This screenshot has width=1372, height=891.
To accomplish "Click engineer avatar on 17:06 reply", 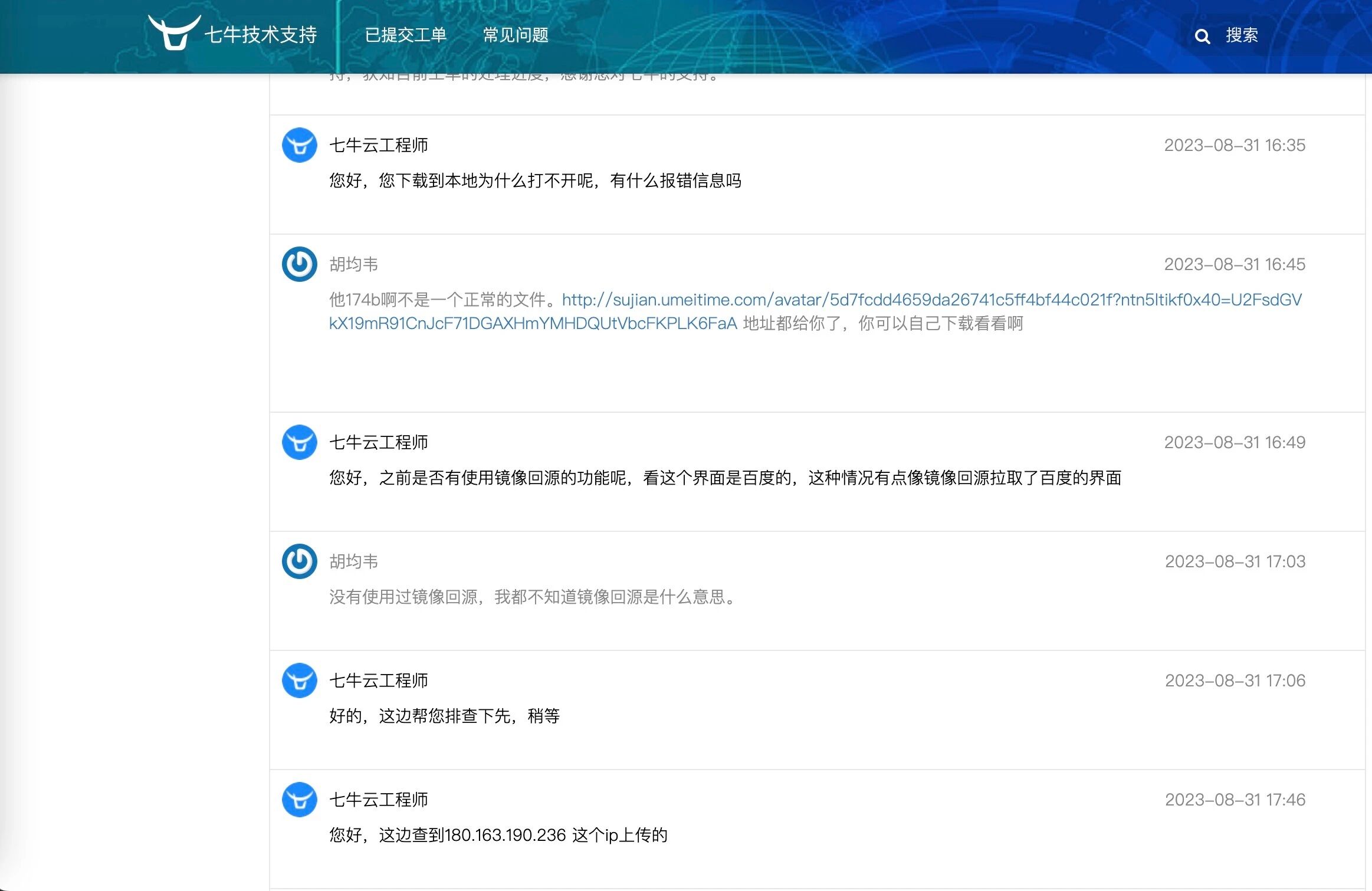I will pyautogui.click(x=299, y=680).
